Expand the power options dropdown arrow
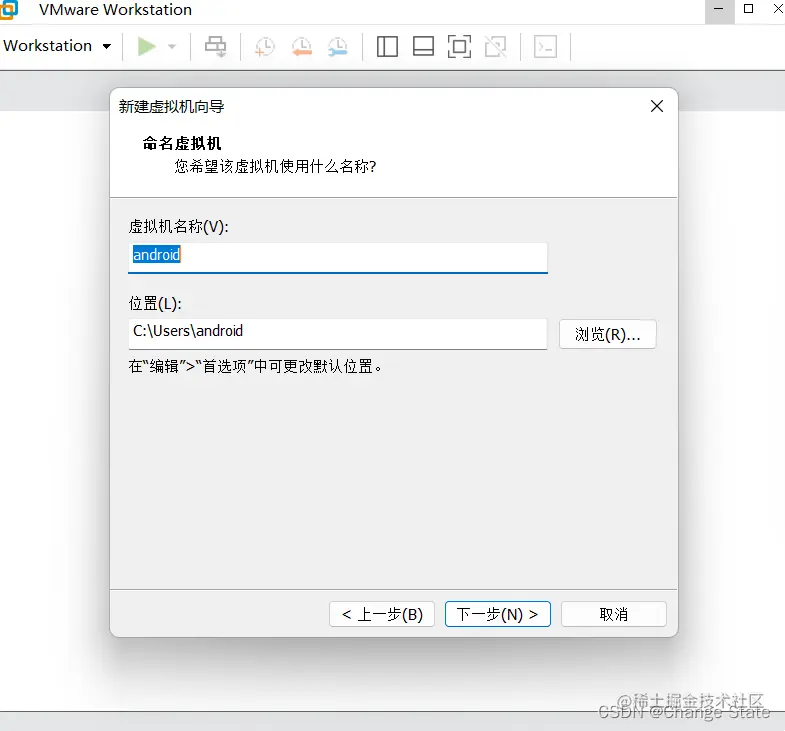 tap(172, 47)
